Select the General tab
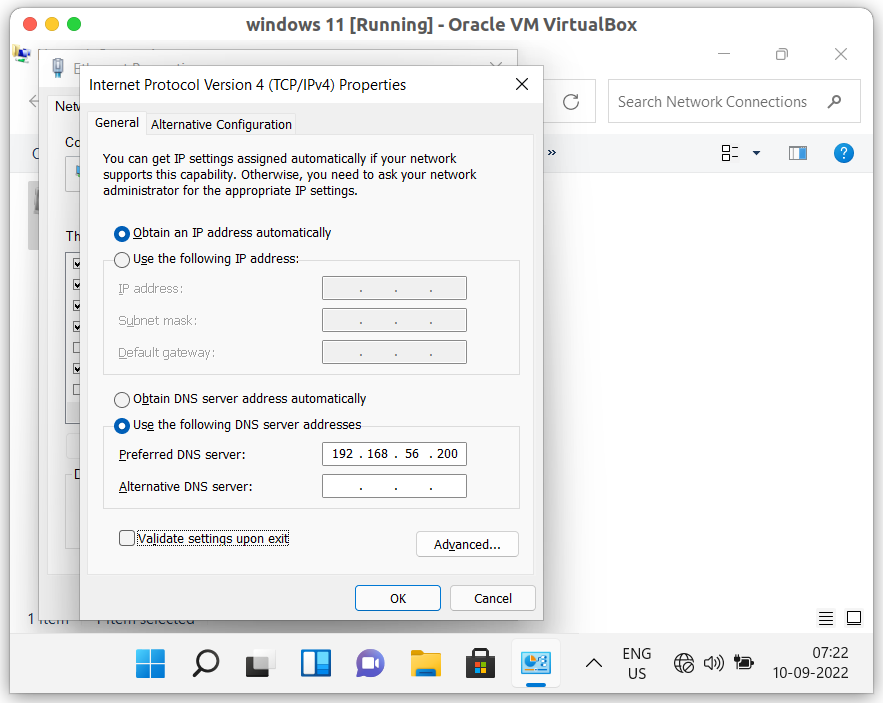The image size is (883, 703). tap(117, 123)
